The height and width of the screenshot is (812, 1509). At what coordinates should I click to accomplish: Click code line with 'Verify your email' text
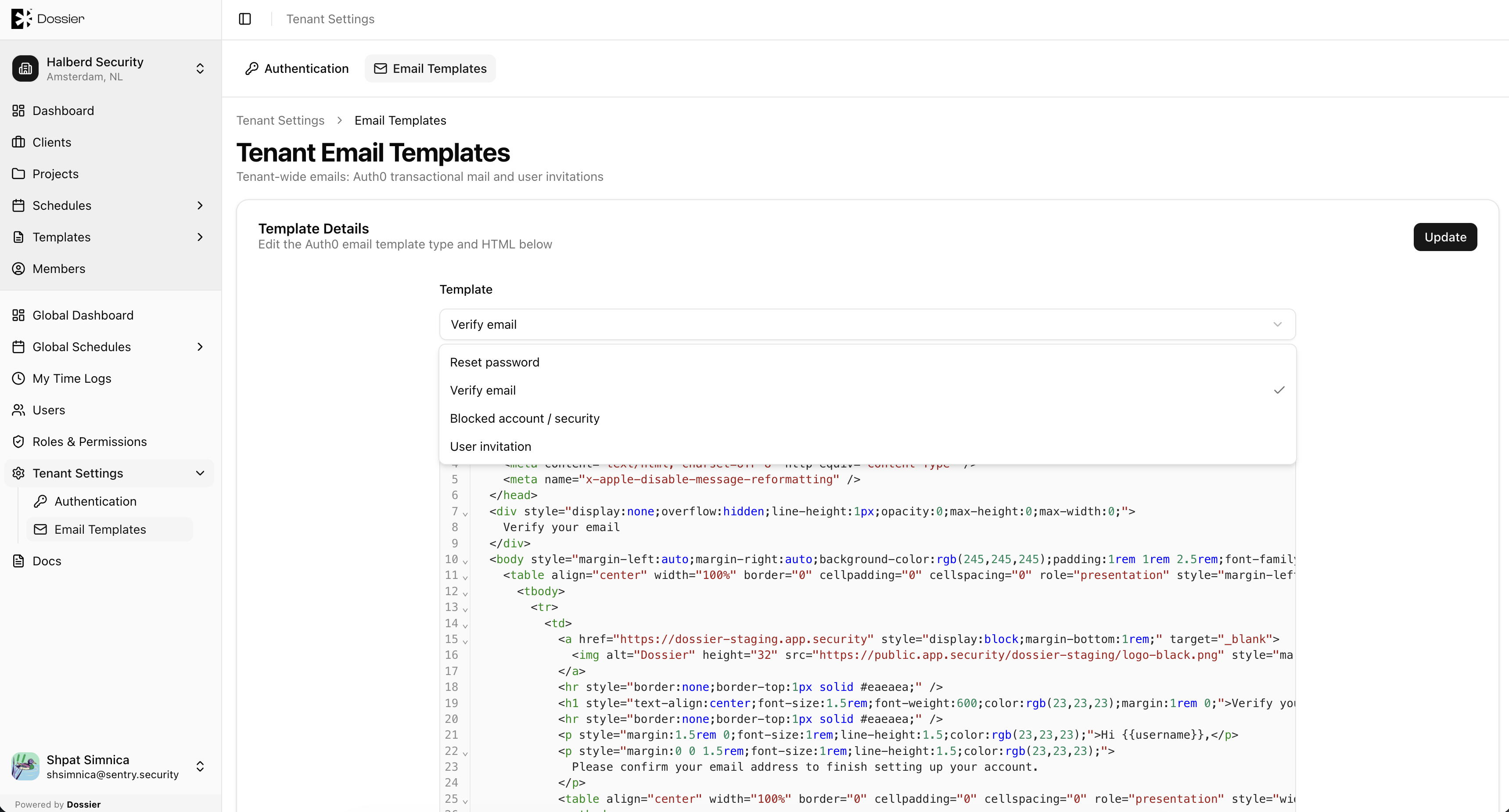click(x=561, y=527)
